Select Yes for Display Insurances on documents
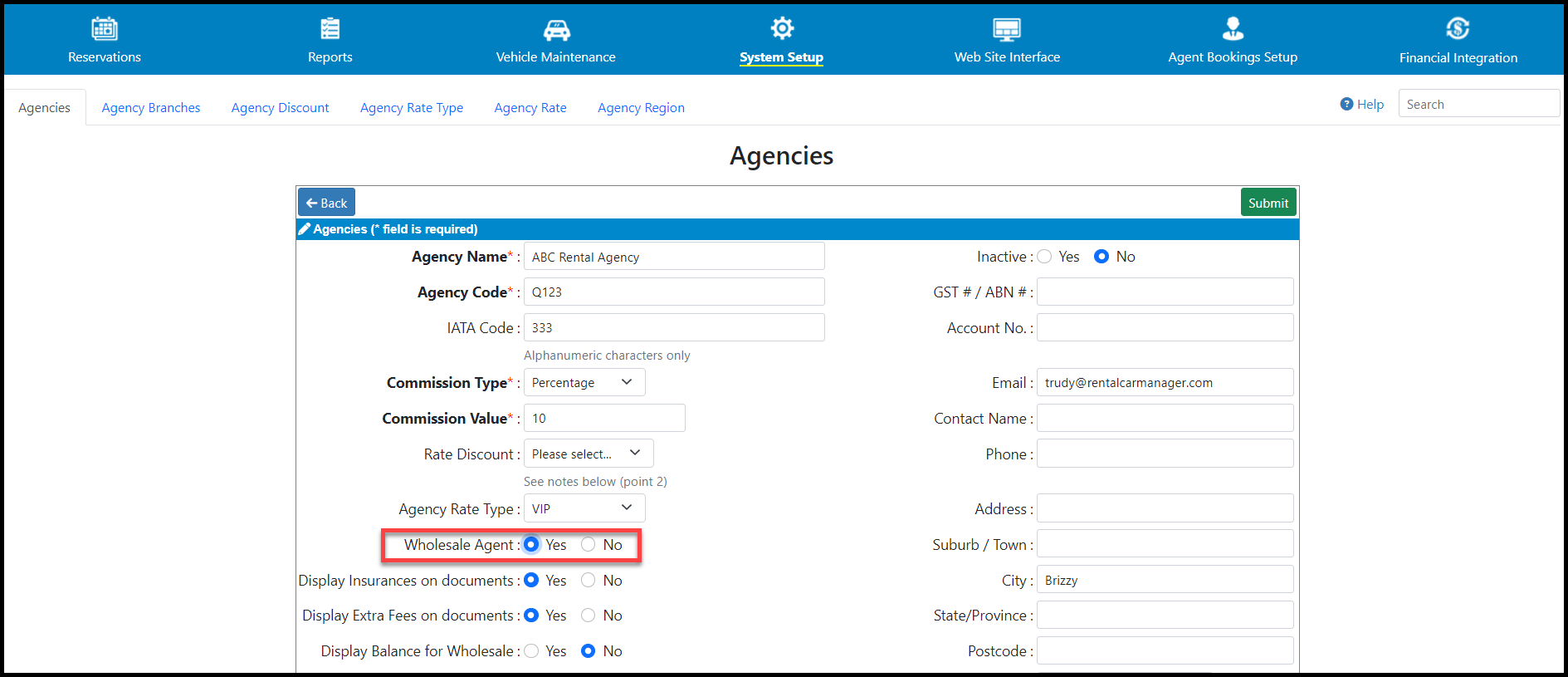 point(531,580)
